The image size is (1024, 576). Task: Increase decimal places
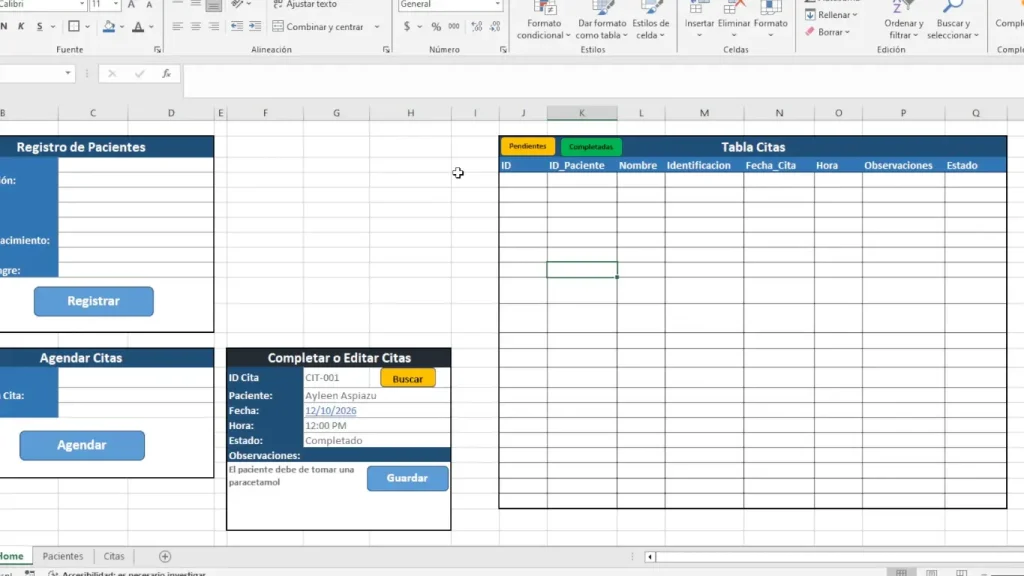pyautogui.click(x=477, y=27)
